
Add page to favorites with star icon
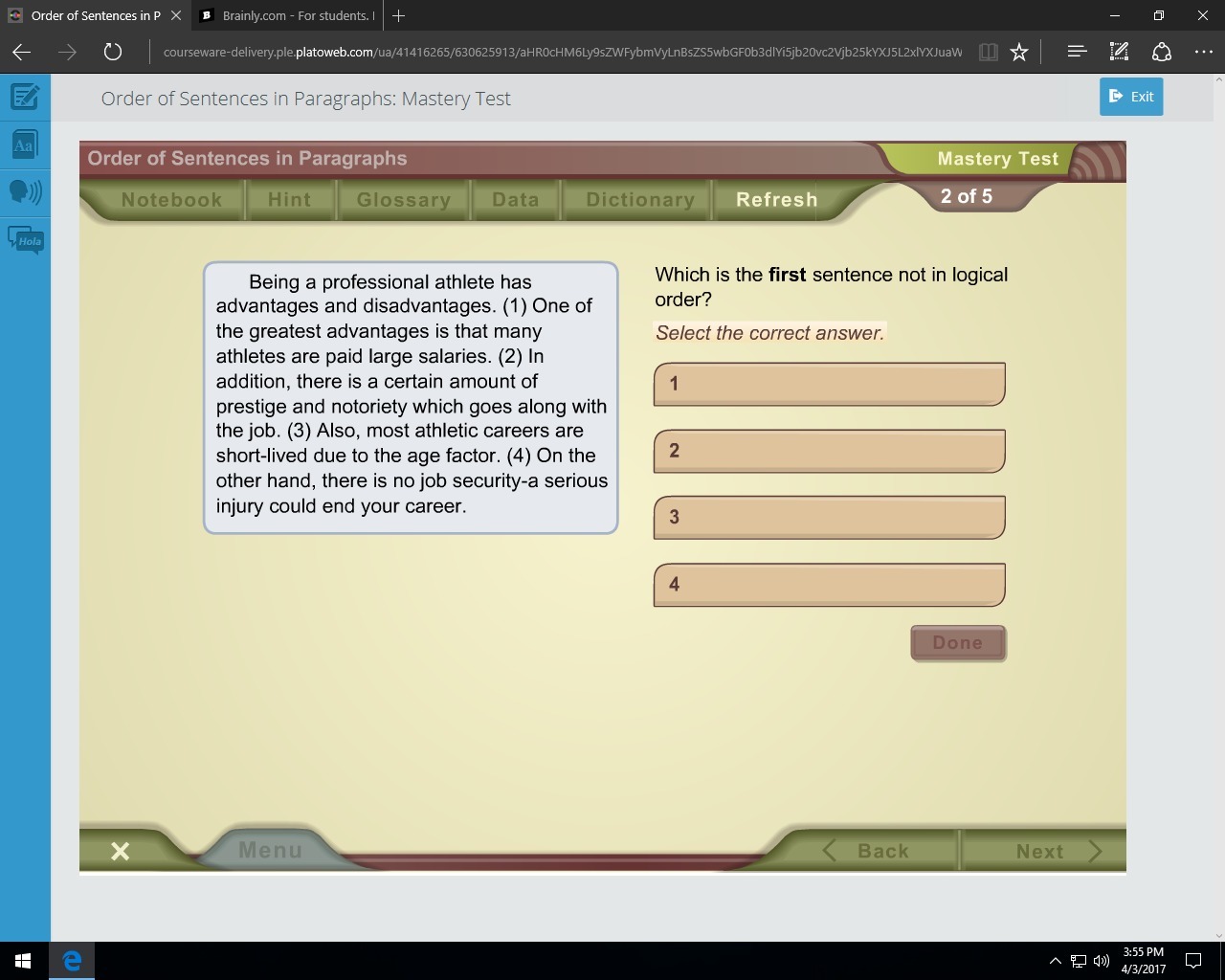tap(1019, 52)
